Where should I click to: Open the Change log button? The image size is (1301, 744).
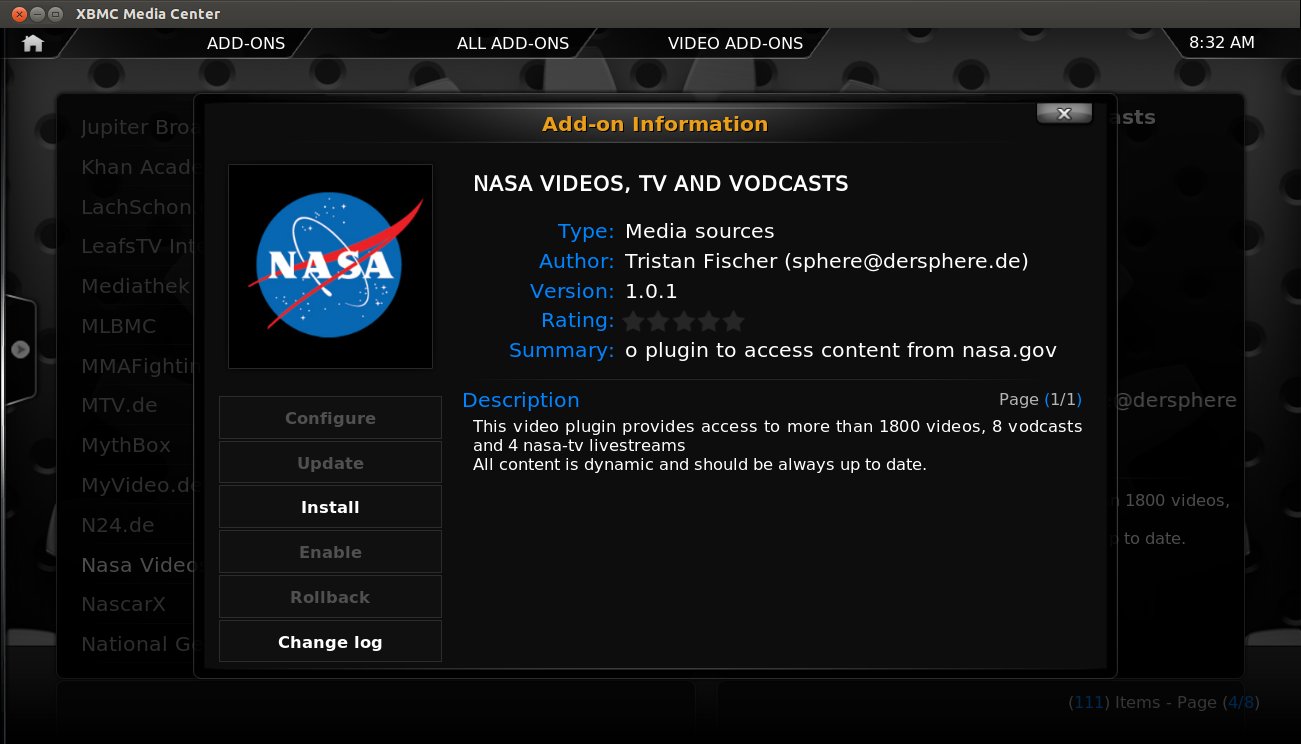(330, 642)
